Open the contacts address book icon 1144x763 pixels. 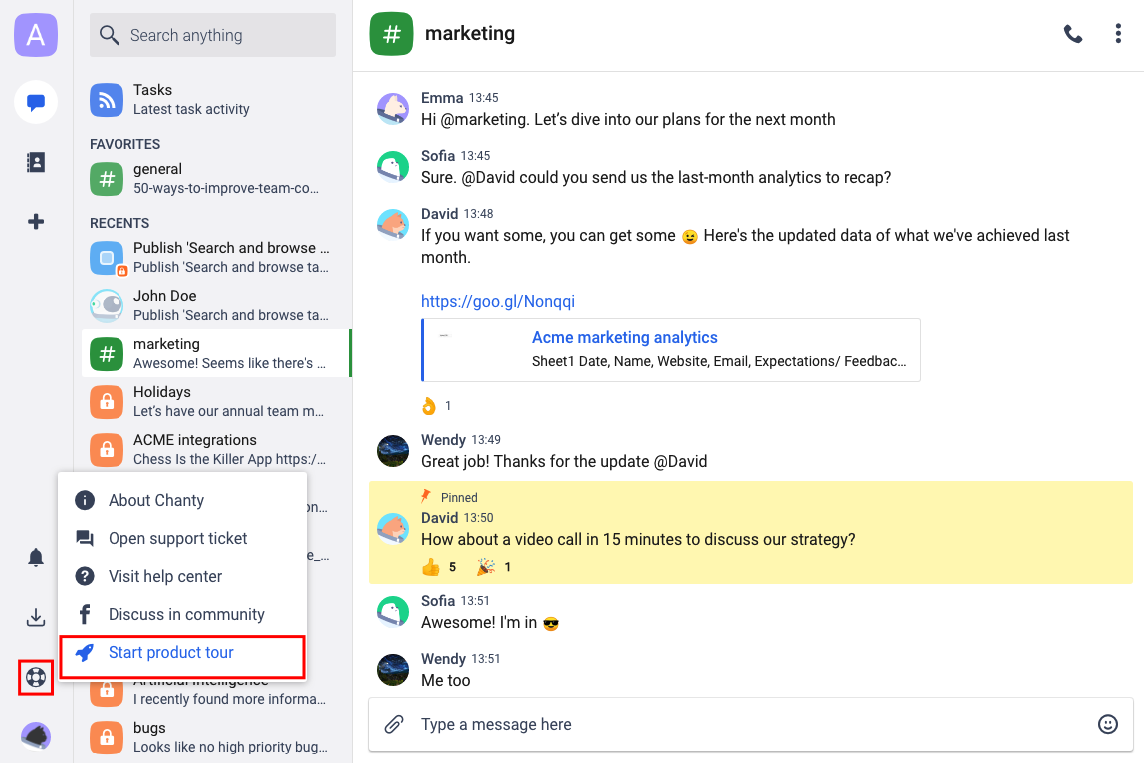[x=36, y=162]
